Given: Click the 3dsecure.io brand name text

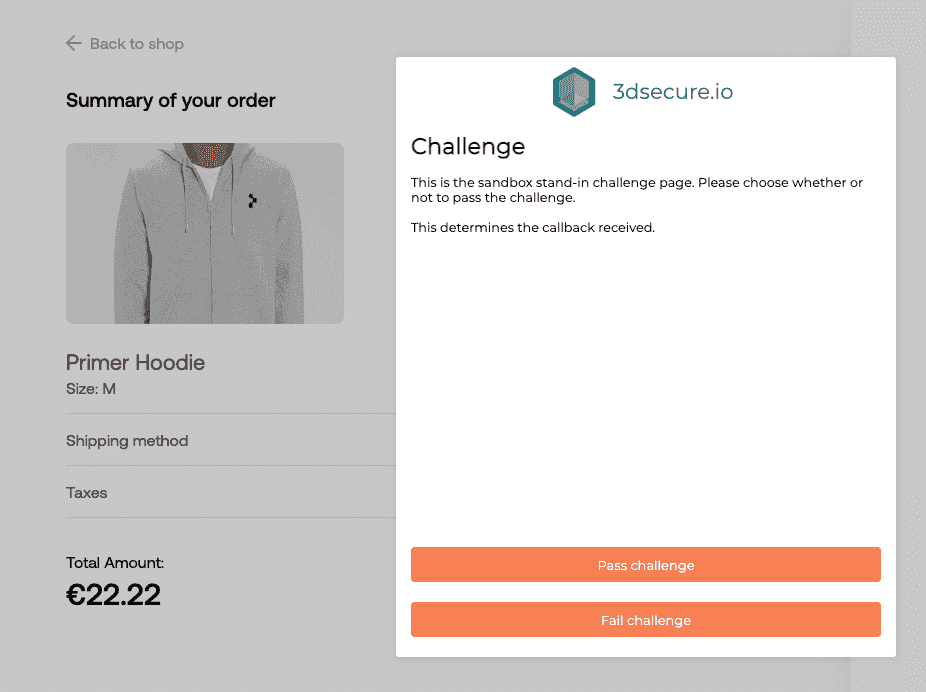Looking at the screenshot, I should coord(673,92).
